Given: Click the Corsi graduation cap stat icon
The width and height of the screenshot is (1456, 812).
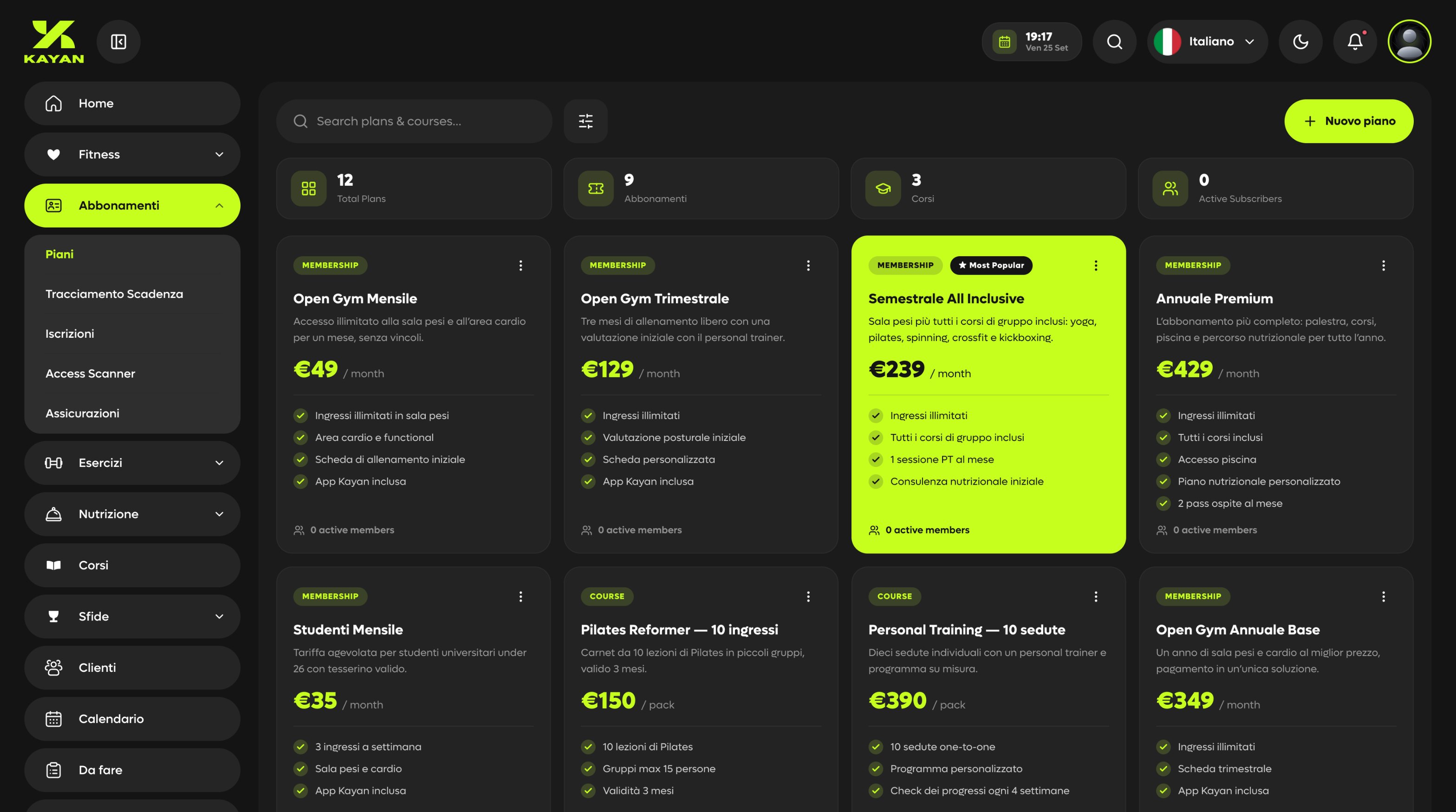Looking at the screenshot, I should pyautogui.click(x=883, y=188).
